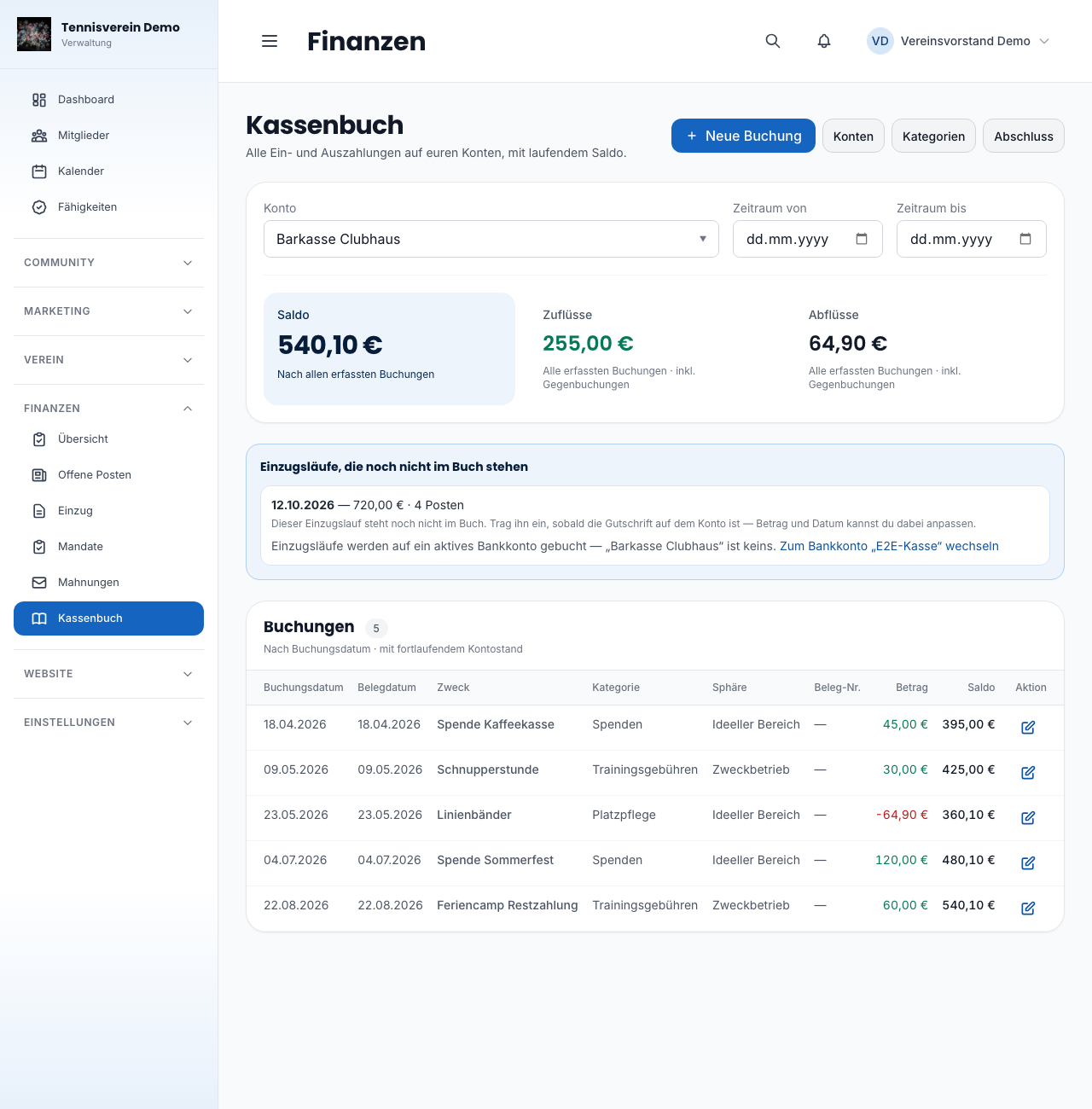Open the Konto dropdown showing Barkasse Clubhaus
The width and height of the screenshot is (1092, 1109).
(x=491, y=239)
